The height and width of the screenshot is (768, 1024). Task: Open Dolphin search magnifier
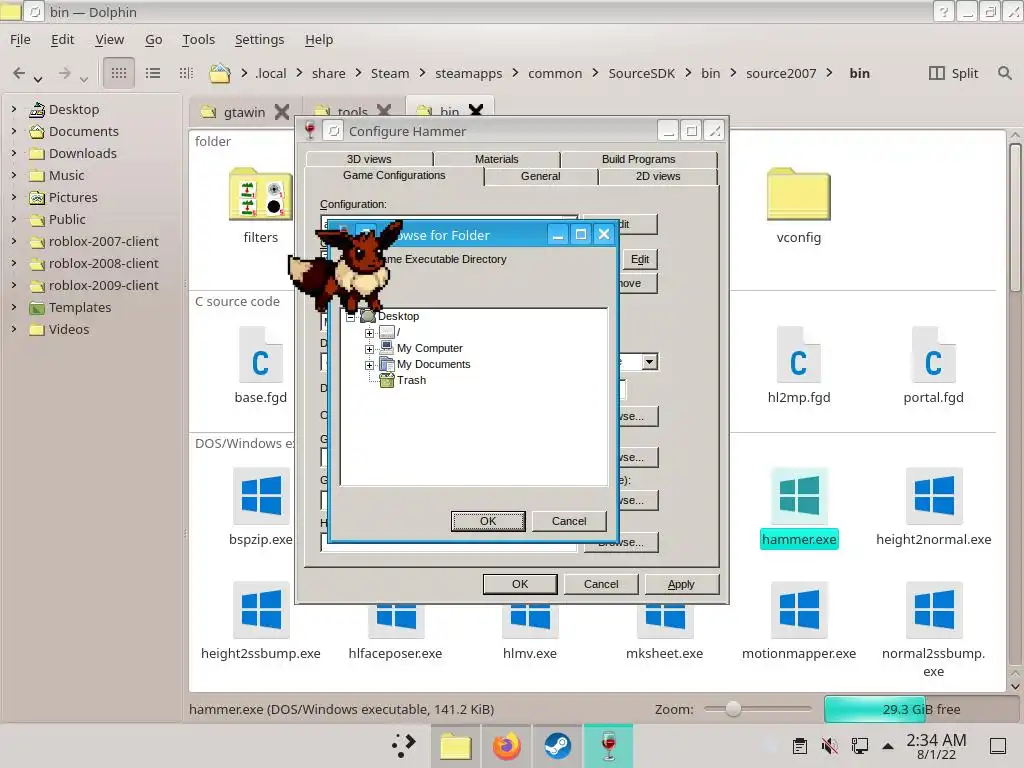(1004, 73)
